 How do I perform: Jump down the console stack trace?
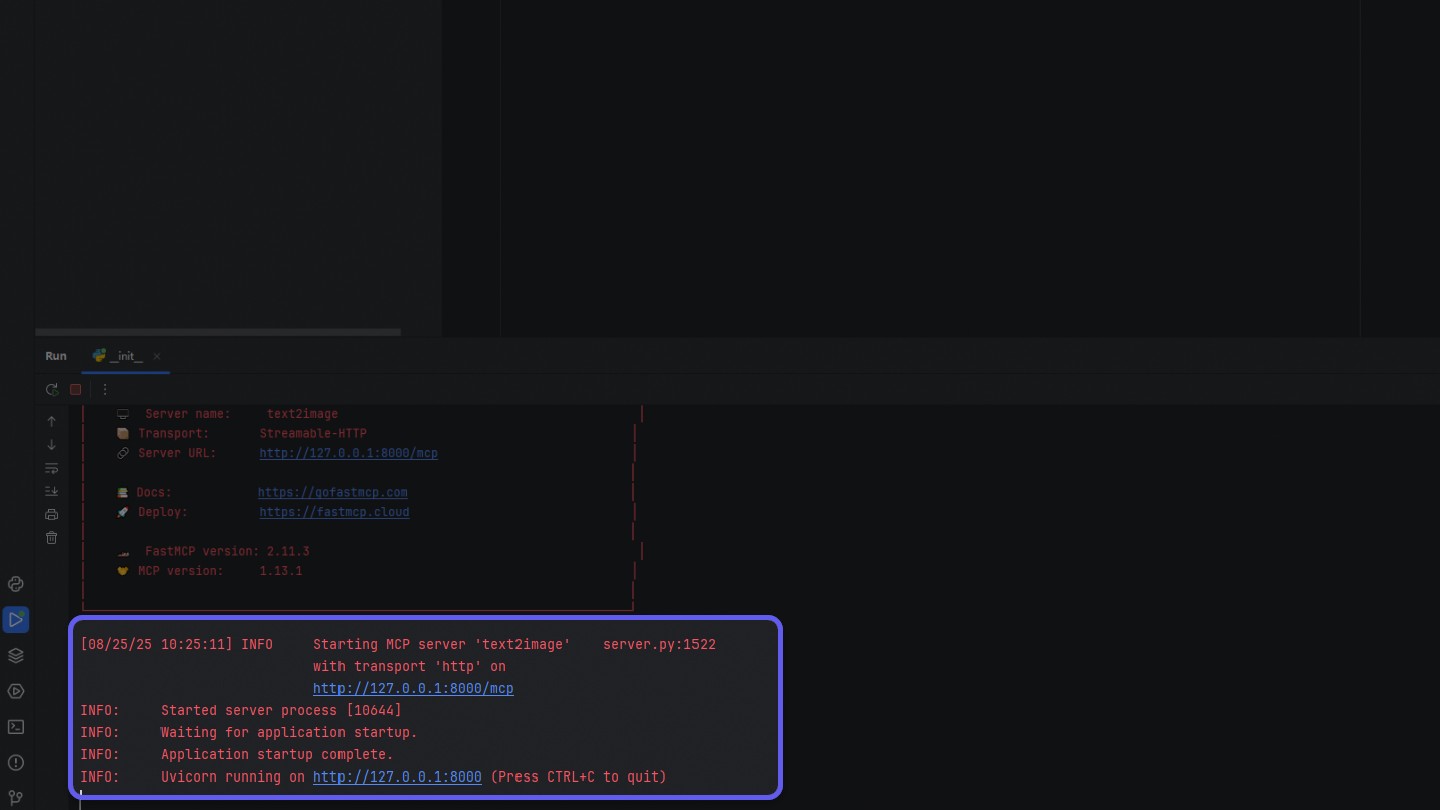point(52,445)
